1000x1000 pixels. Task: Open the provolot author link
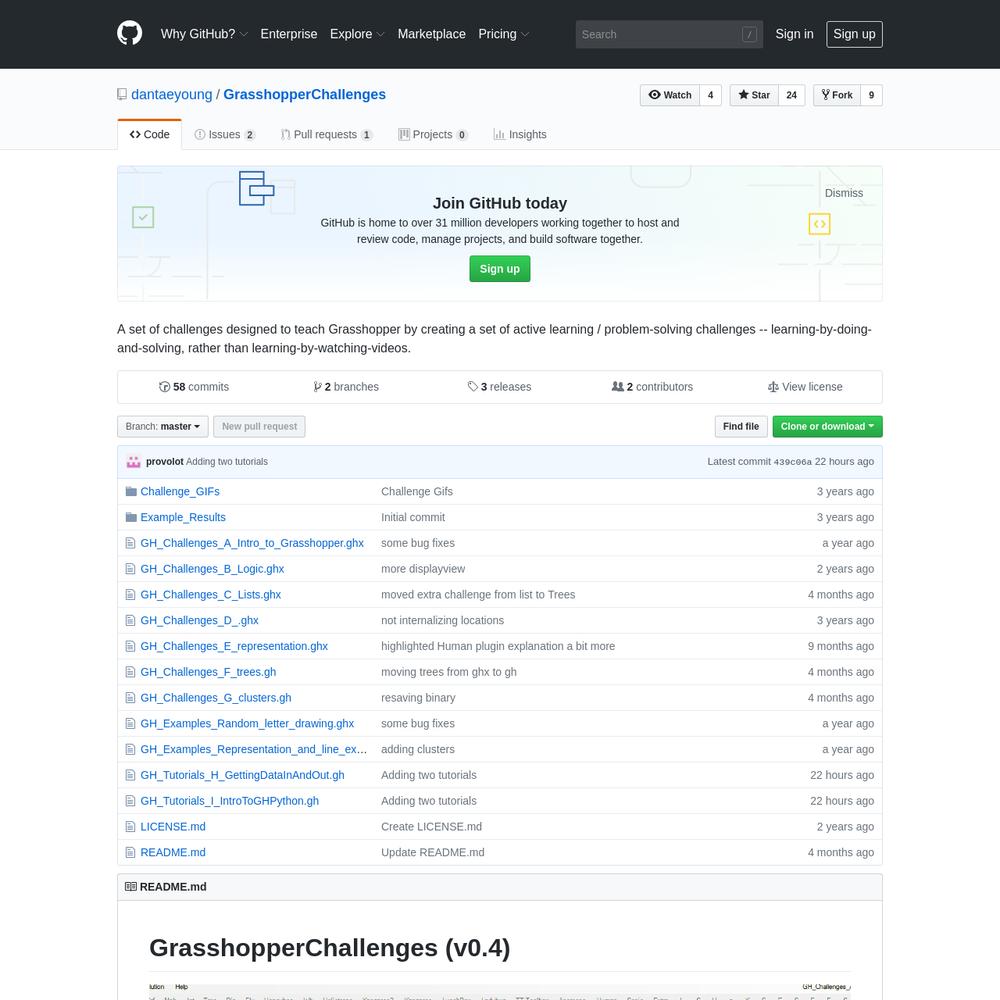coord(165,462)
